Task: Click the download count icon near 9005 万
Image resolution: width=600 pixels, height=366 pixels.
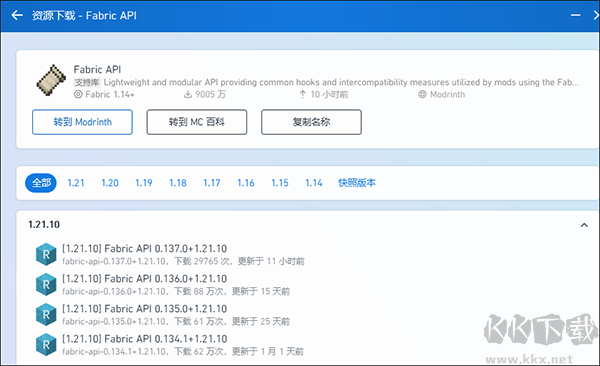Action: pos(188,94)
